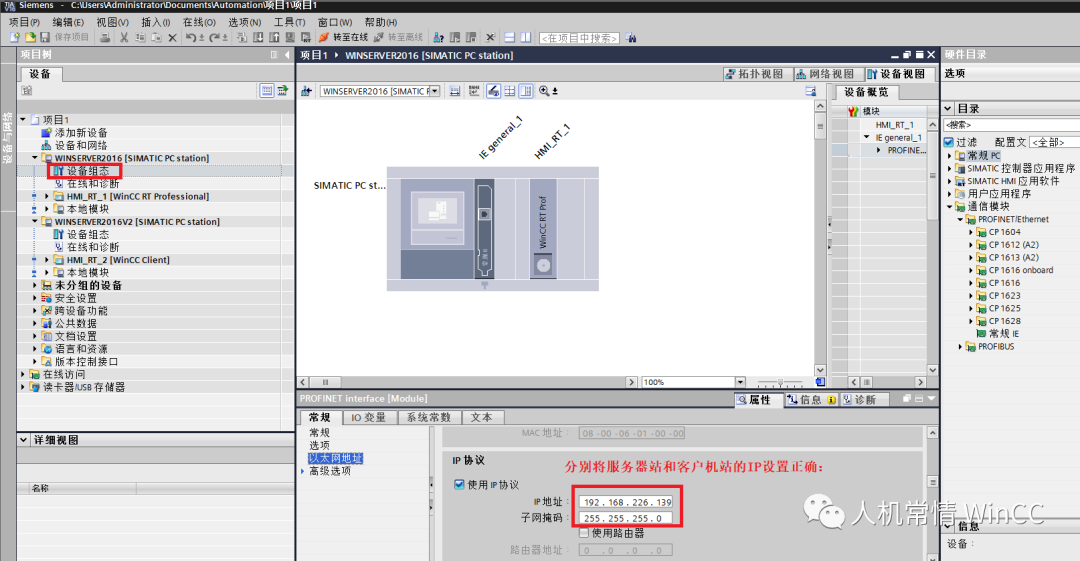Enable the 使用路由器 checkbox

click(584, 533)
